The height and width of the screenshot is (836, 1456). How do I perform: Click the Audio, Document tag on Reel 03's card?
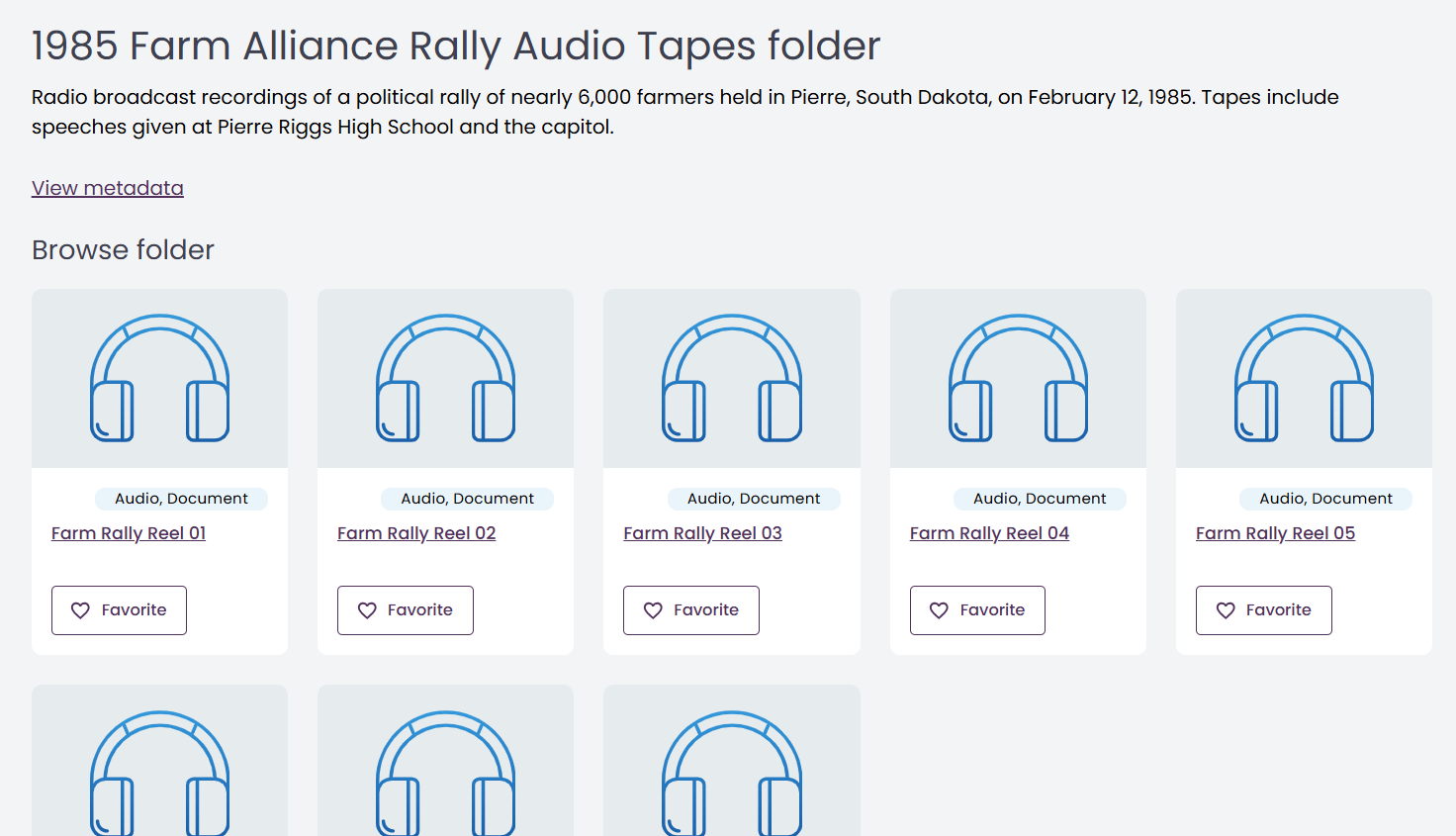click(754, 499)
